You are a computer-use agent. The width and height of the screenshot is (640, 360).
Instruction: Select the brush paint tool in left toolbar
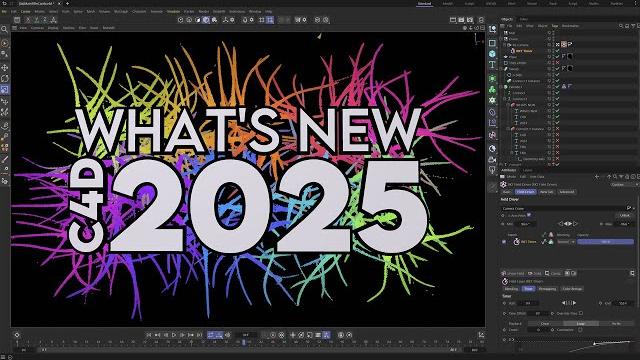pos(4,159)
